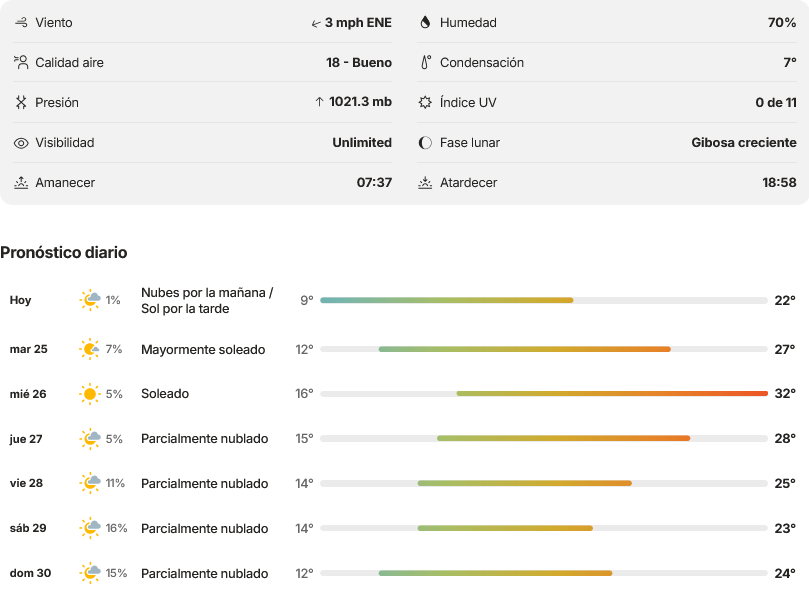Image resolution: width=809 pixels, height=597 pixels.
Task: Click the droplet icon beside Humedad
Action: tap(425, 22)
